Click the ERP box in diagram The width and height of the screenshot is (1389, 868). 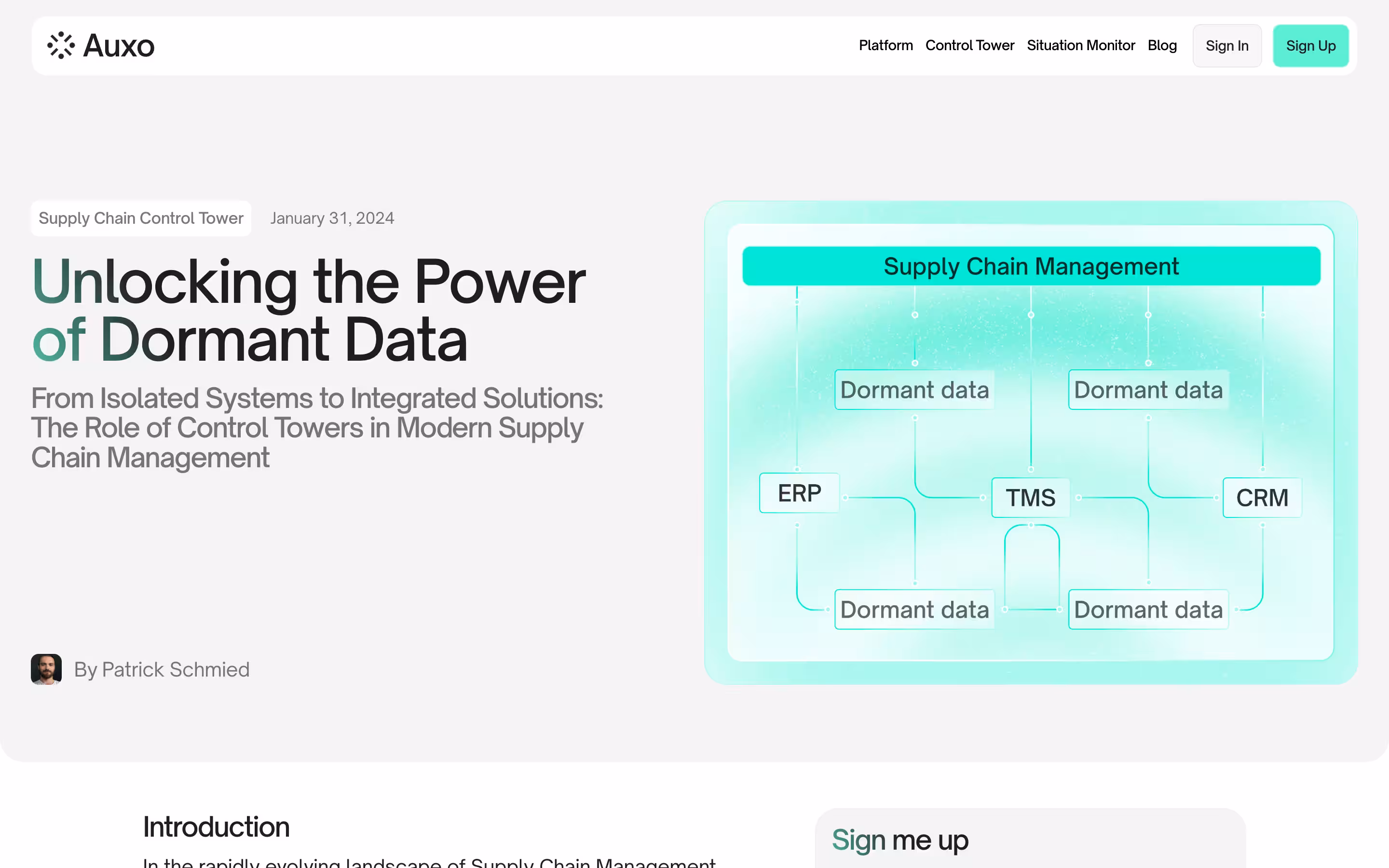pyautogui.click(x=799, y=493)
